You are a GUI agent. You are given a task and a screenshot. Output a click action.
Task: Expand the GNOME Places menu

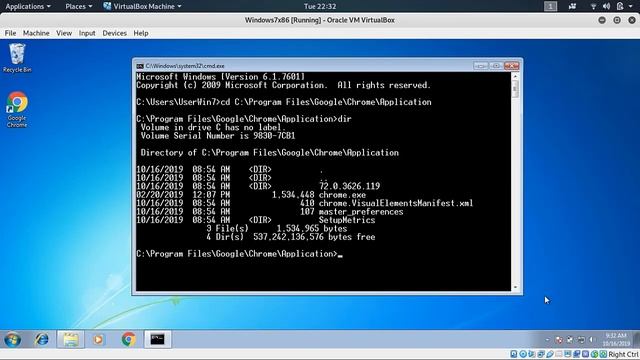pos(79,6)
